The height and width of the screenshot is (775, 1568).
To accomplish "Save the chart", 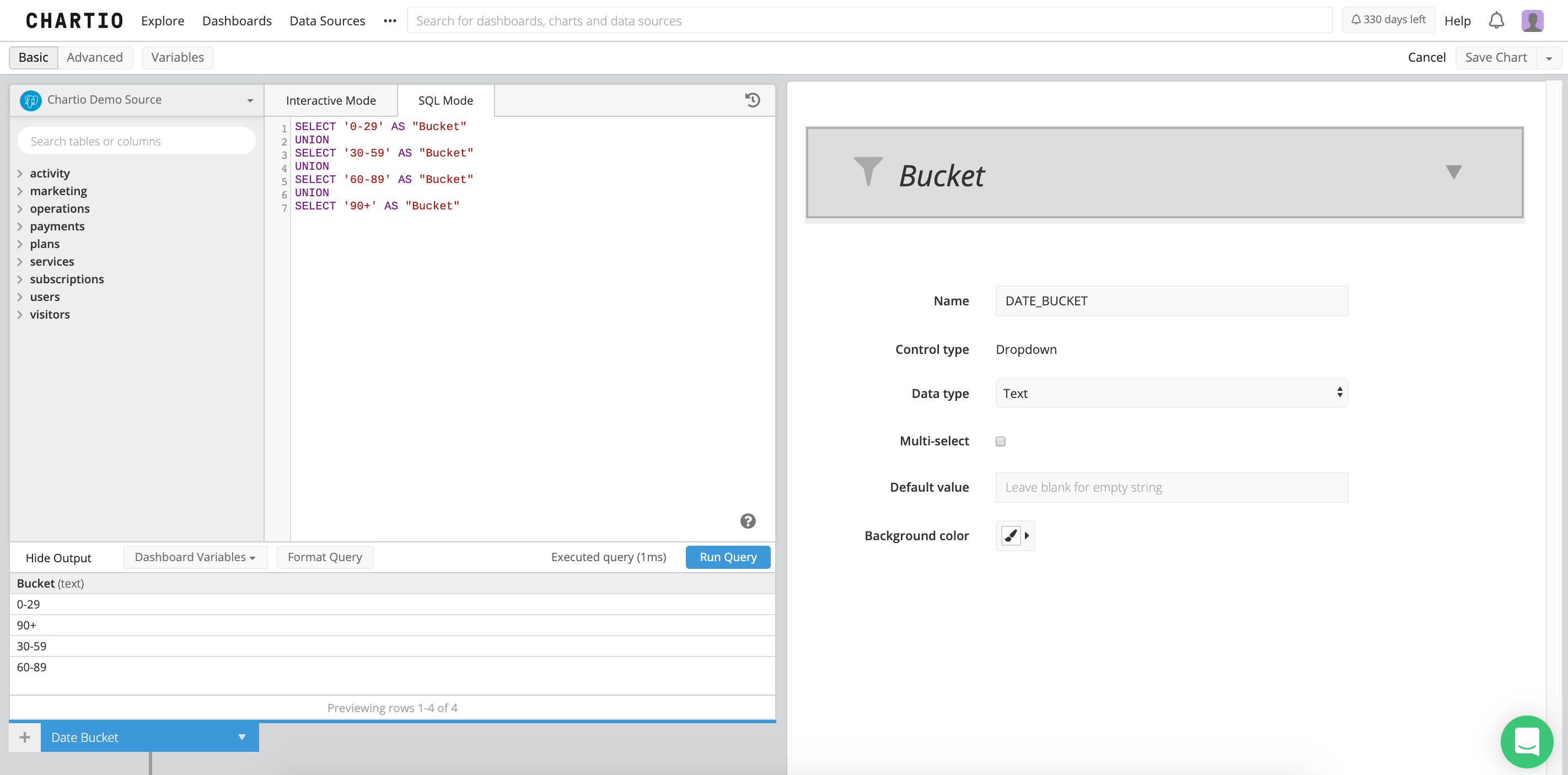I will tap(1496, 57).
